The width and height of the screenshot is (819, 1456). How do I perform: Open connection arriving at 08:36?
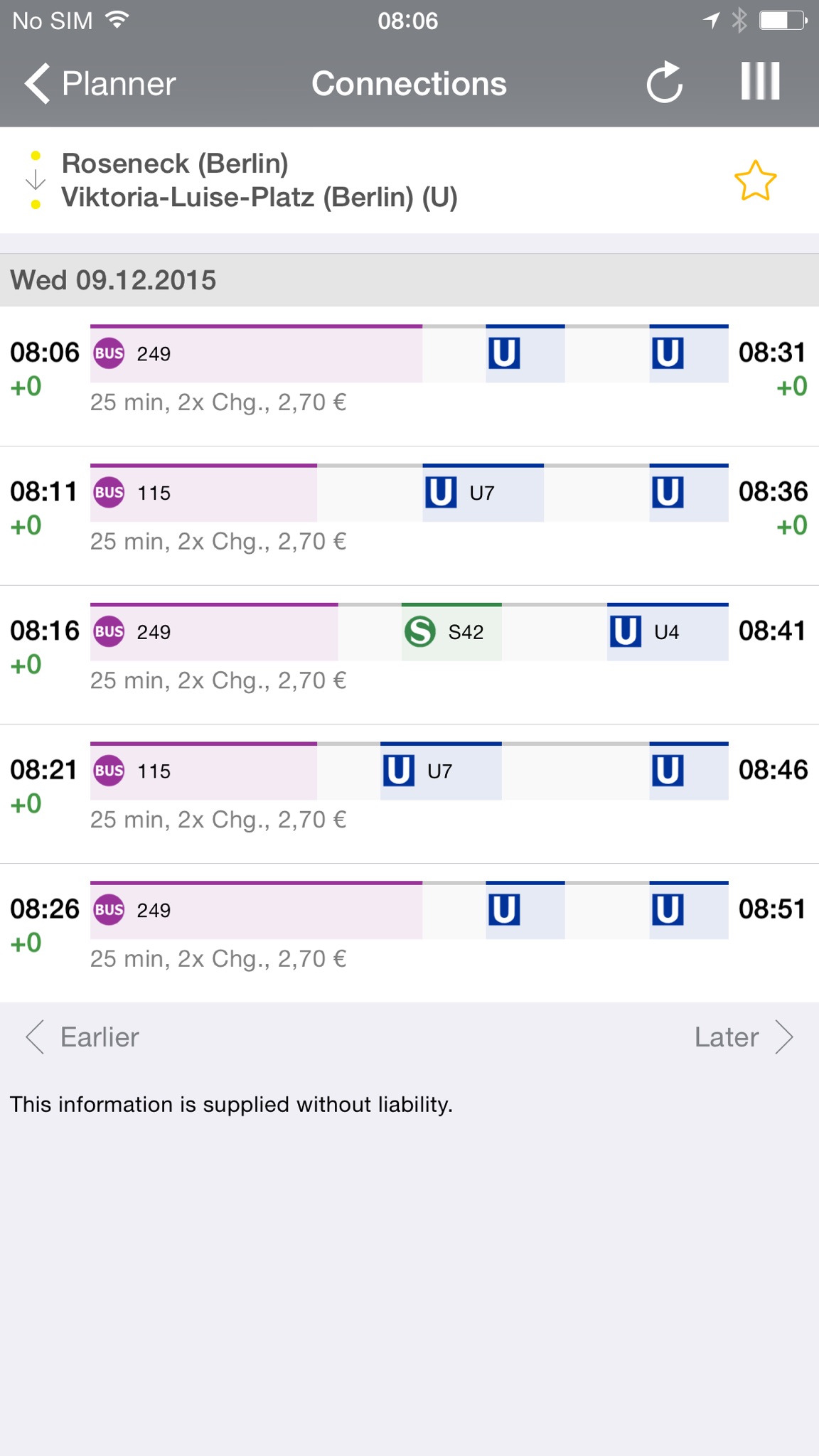tap(409, 516)
